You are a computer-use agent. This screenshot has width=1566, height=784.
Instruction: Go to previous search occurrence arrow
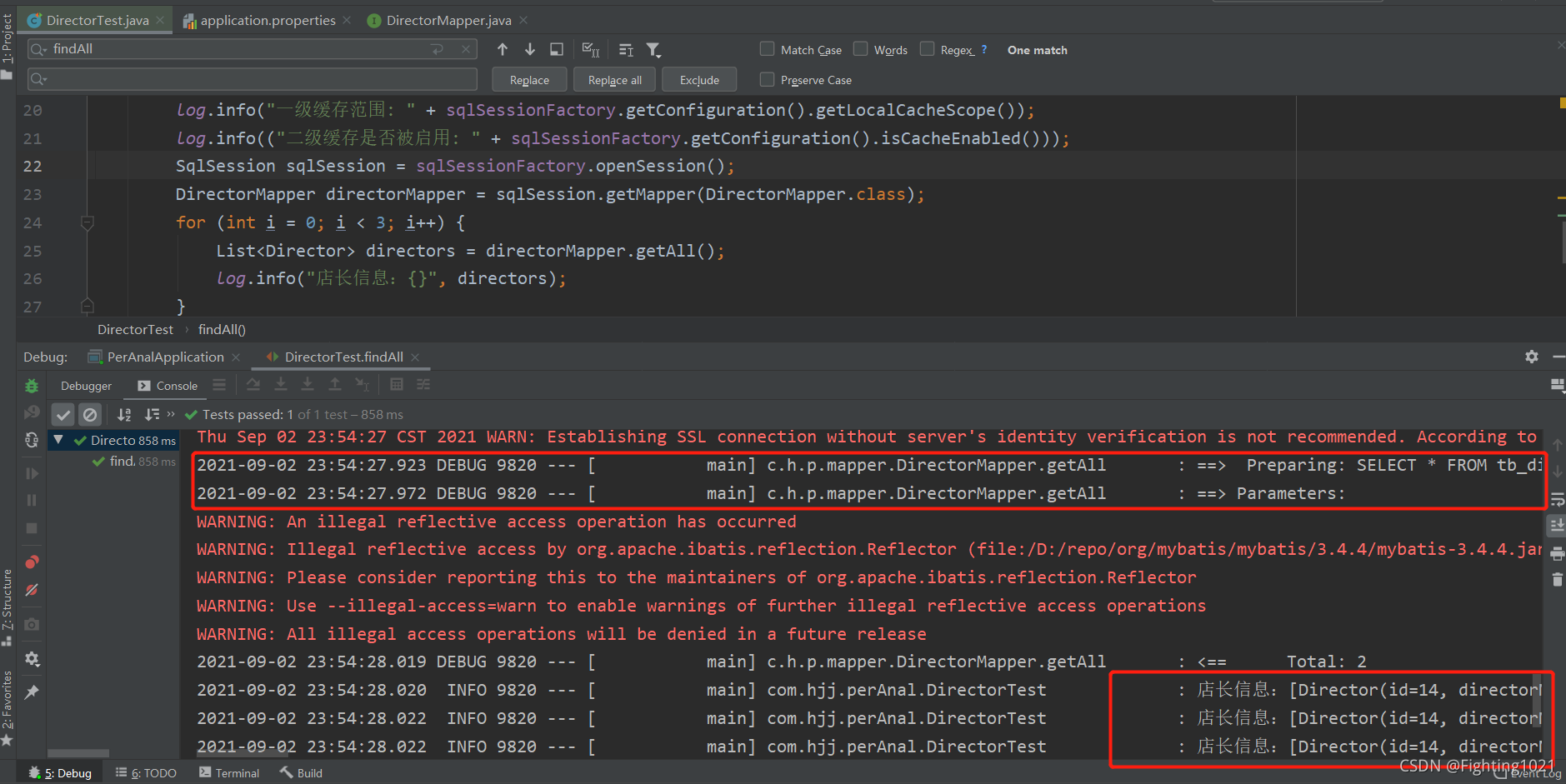[503, 50]
